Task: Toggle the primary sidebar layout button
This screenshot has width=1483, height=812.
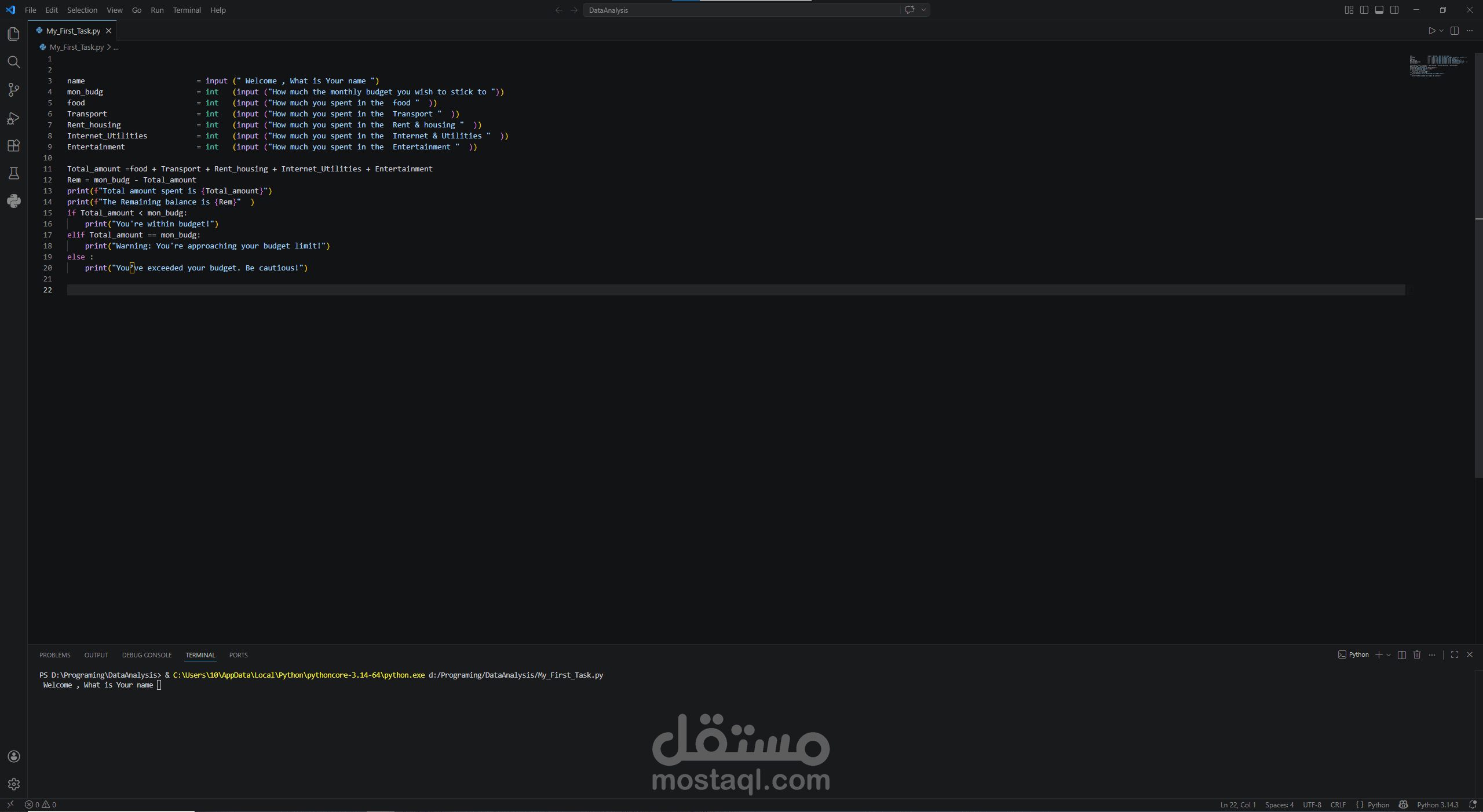Action: 1364,10
